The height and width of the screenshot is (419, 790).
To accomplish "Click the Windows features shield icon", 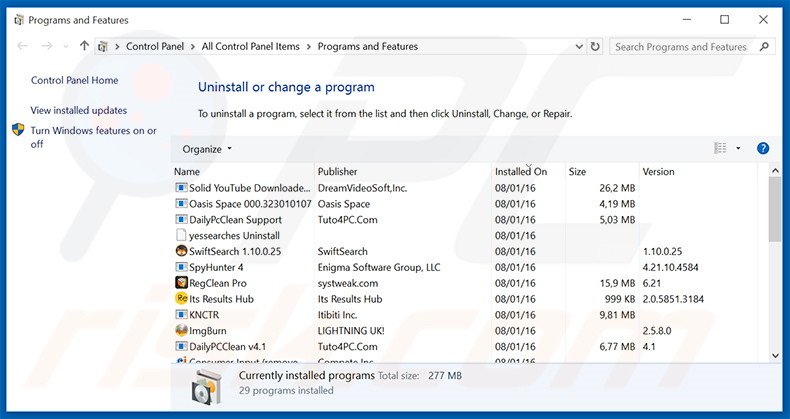I will click(x=18, y=130).
